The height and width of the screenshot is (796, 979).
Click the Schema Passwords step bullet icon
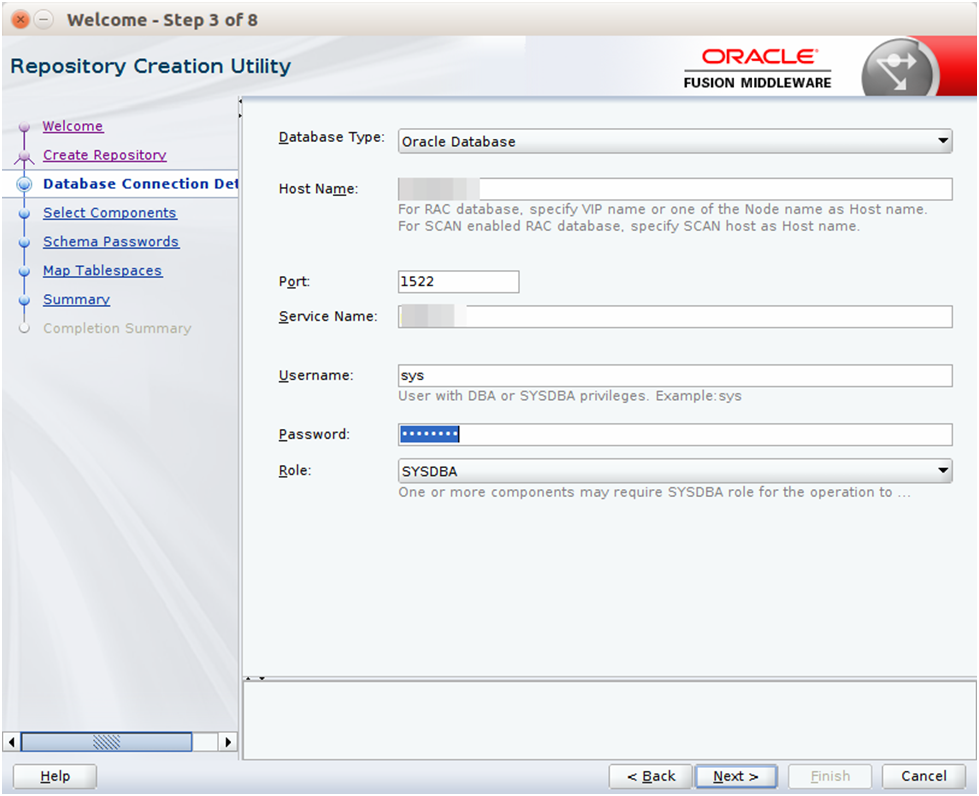tap(24, 242)
